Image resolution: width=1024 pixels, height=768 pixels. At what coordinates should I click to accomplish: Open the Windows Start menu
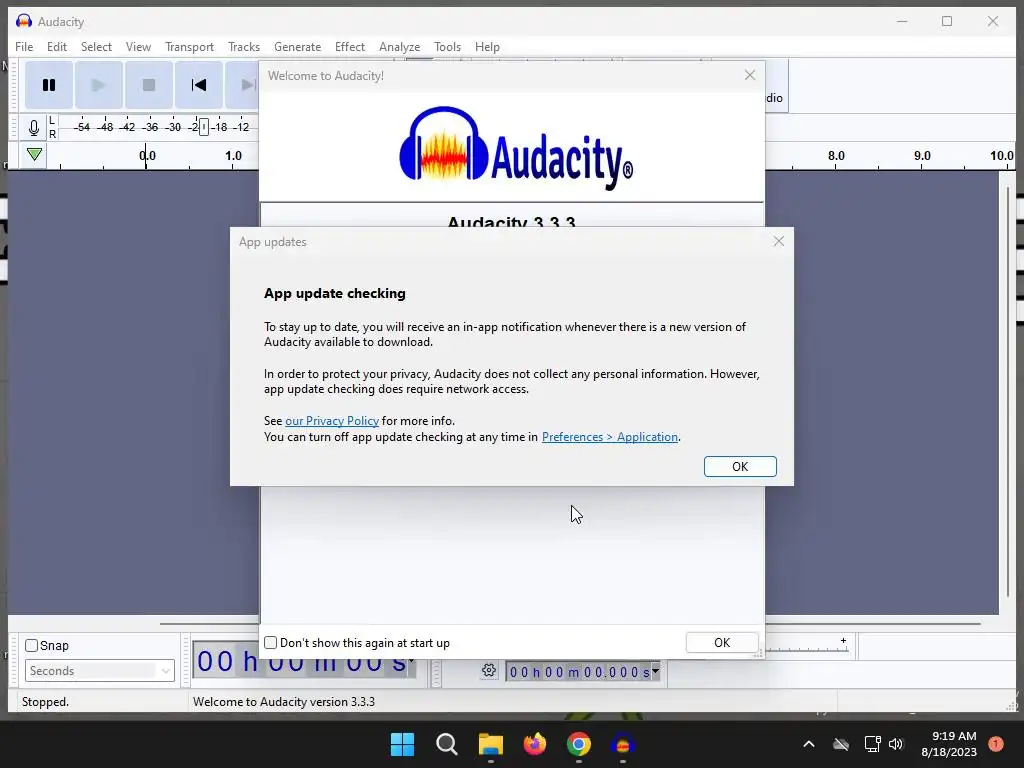pyautogui.click(x=402, y=744)
